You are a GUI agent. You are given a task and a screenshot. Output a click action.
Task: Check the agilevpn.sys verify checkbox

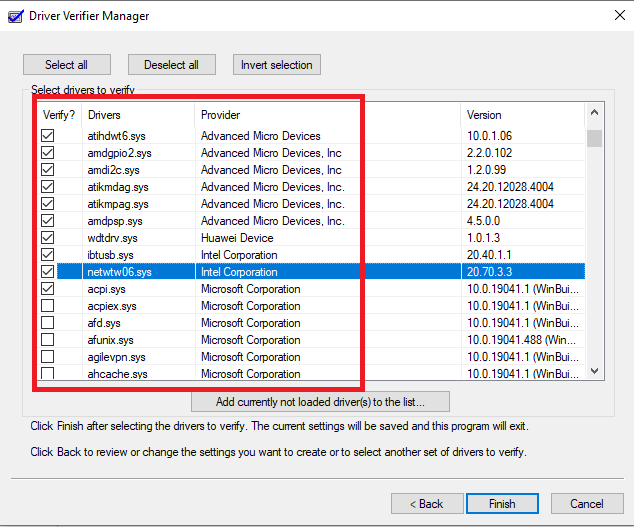[x=48, y=356]
